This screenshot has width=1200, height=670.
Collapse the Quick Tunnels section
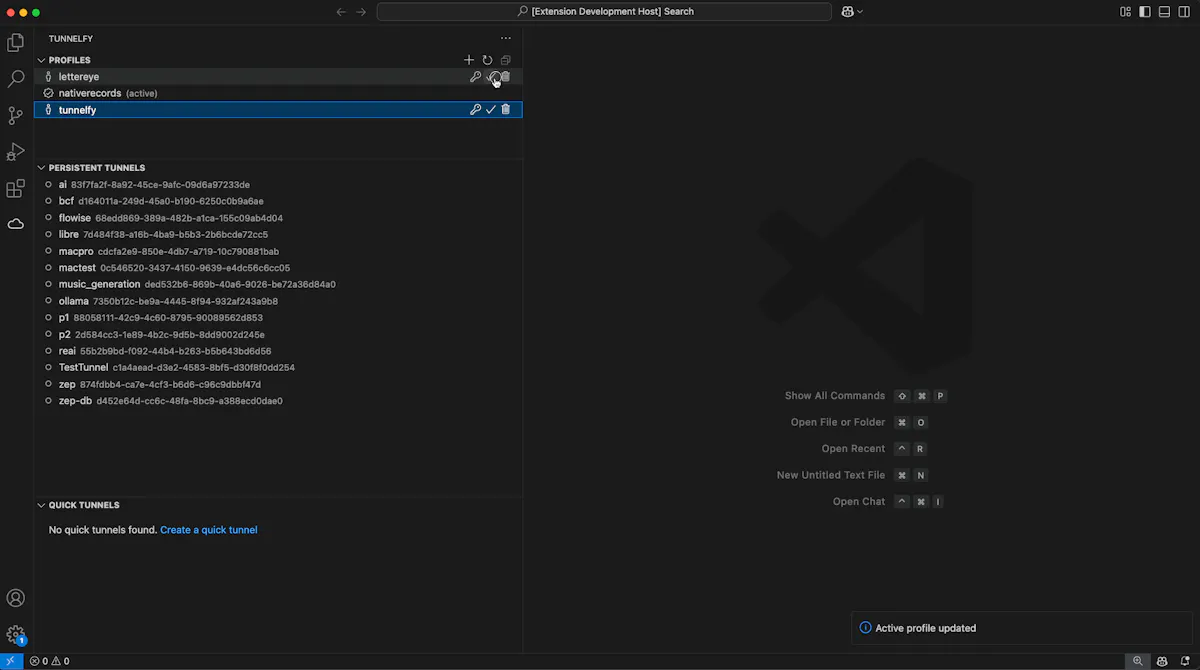click(42, 505)
